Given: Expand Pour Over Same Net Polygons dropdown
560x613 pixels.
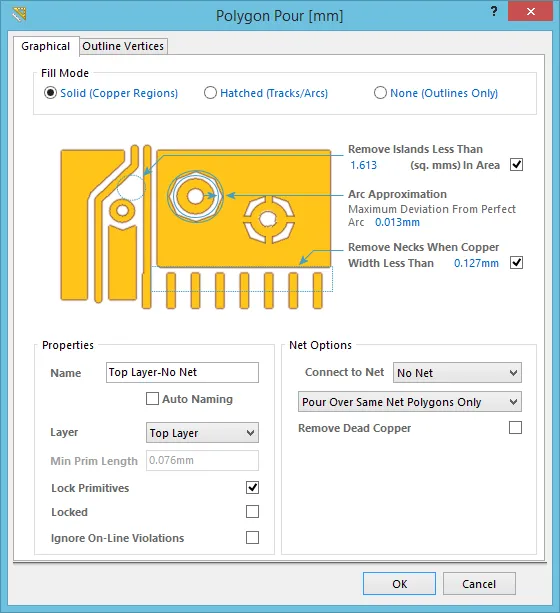Looking at the screenshot, I should click(409, 402).
